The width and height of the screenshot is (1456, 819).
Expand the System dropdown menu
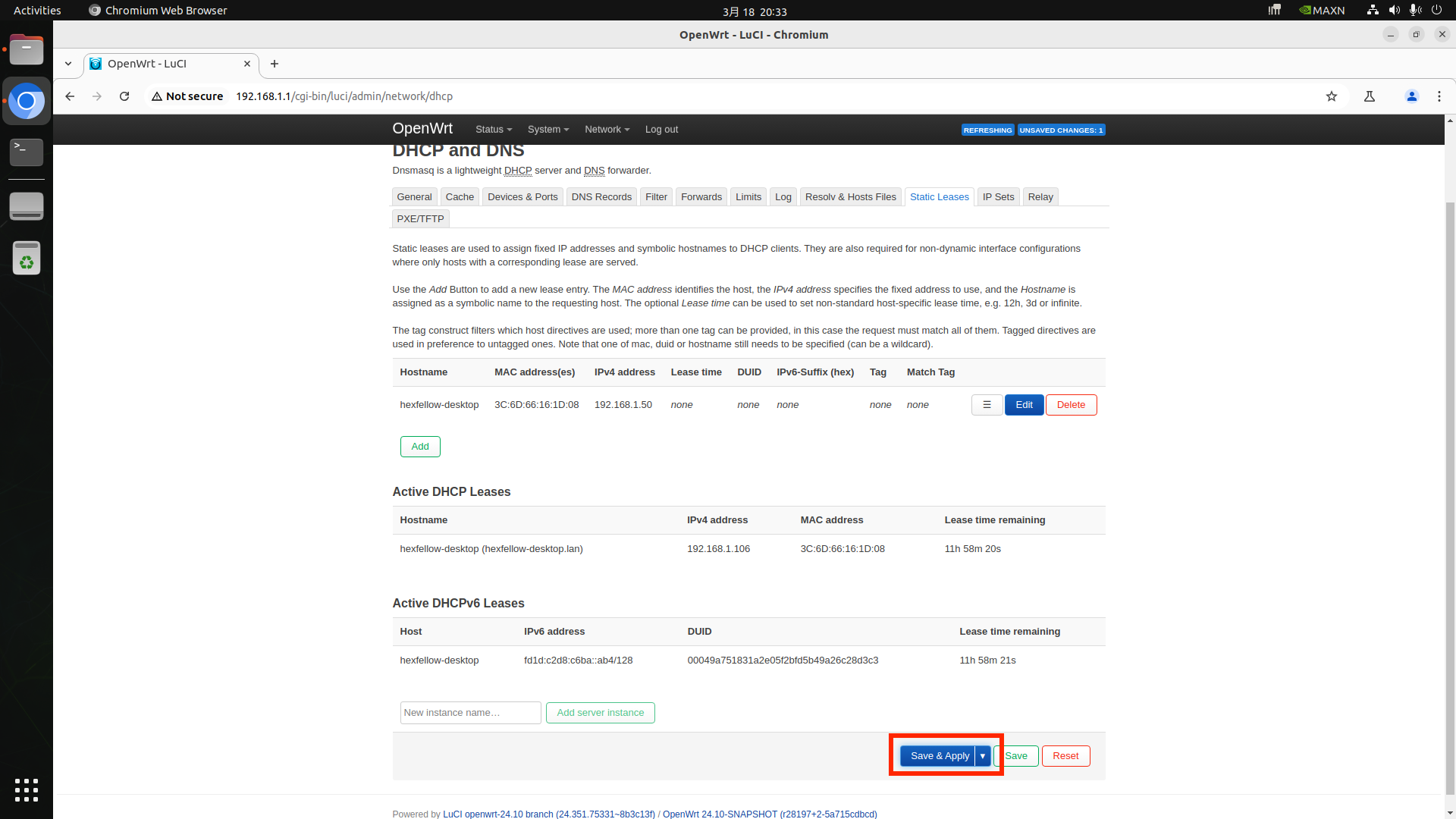[x=548, y=130]
